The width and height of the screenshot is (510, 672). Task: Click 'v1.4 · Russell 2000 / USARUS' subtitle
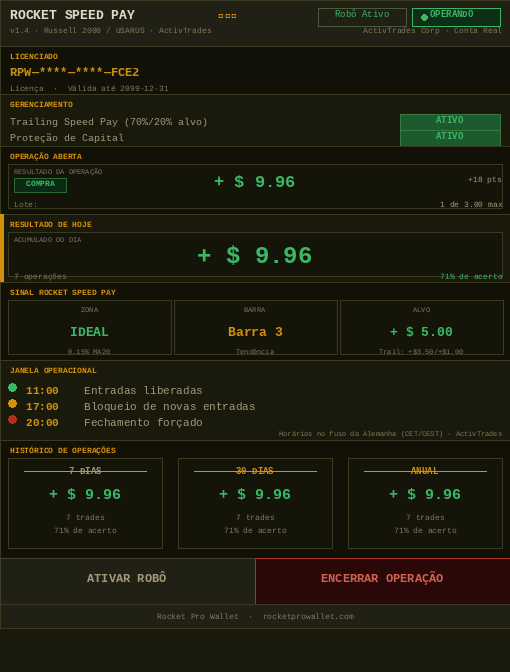click(x=77, y=30)
